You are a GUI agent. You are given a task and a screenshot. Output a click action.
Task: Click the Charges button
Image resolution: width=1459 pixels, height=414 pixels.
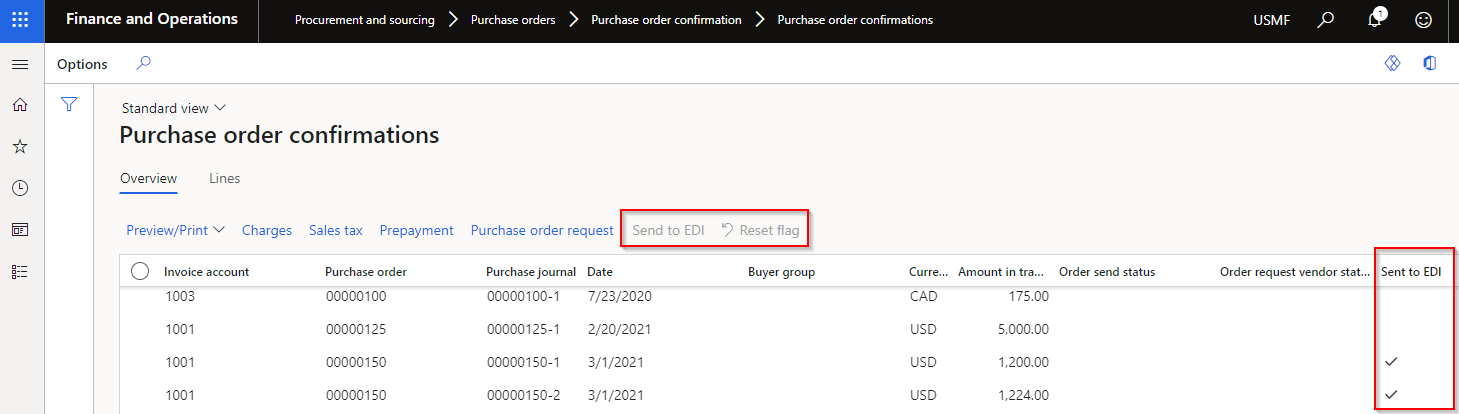[x=267, y=230]
